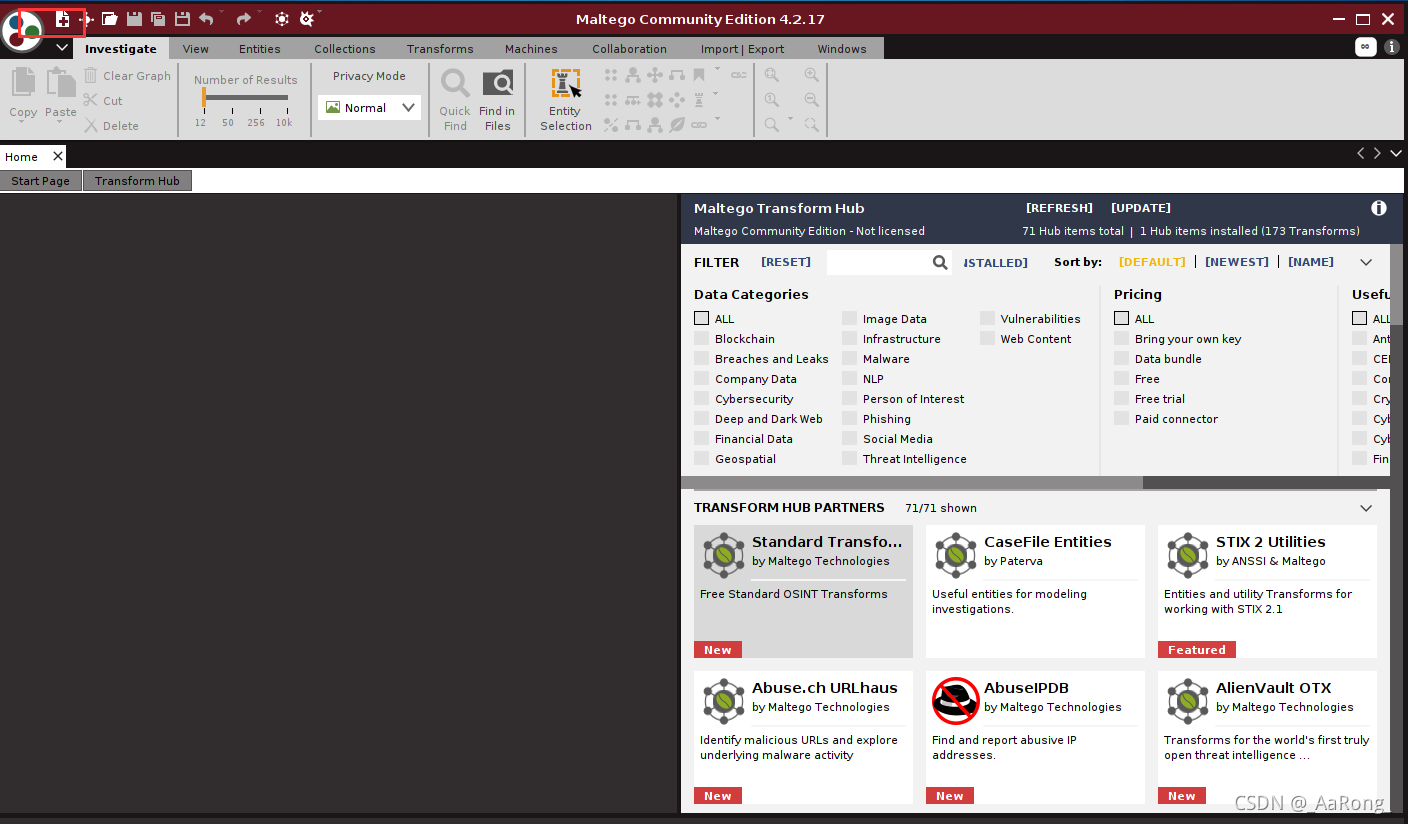Click the filter search text field
This screenshot has width=1408, height=824.
[x=879, y=262]
